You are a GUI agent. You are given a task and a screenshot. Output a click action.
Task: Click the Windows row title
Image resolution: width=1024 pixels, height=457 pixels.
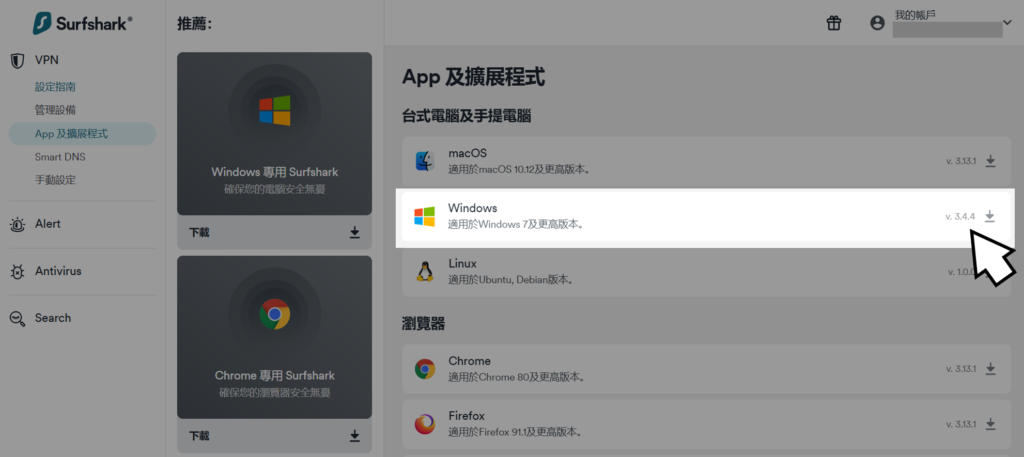(x=473, y=208)
